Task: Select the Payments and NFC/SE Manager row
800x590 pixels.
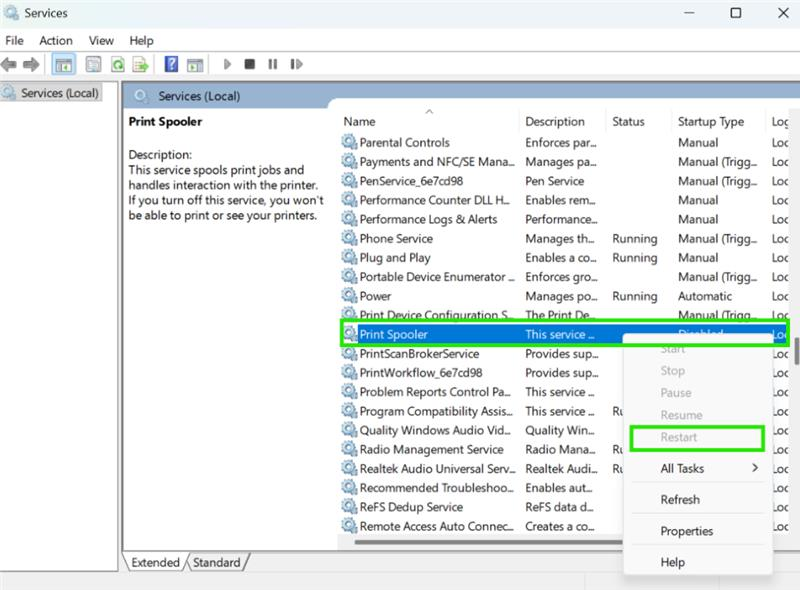Action: (x=564, y=161)
